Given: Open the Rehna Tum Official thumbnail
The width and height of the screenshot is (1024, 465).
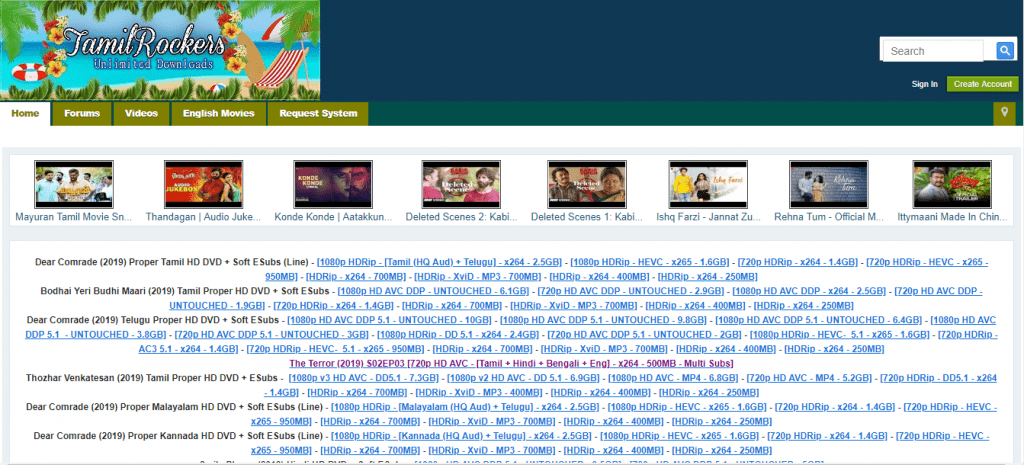Looking at the screenshot, I should [829, 184].
